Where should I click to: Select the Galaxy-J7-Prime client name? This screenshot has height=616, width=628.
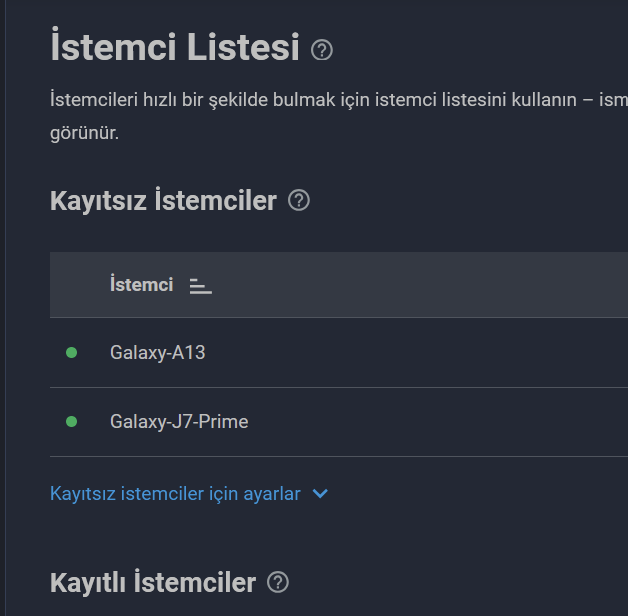point(179,422)
